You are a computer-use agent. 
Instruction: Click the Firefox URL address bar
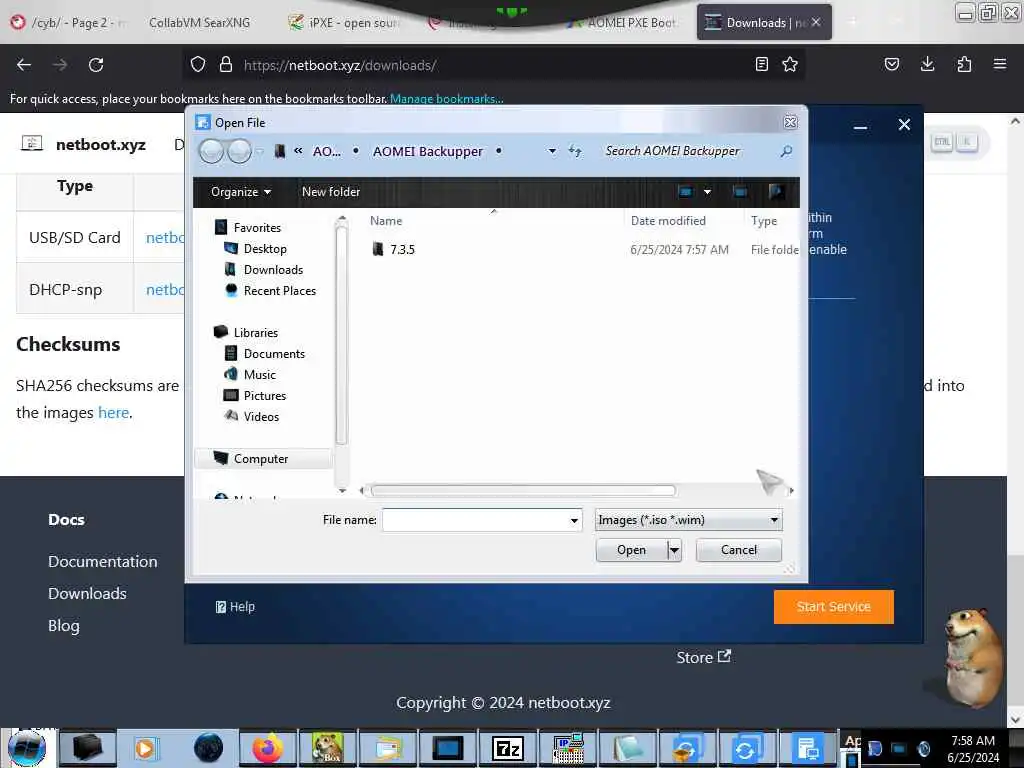click(493, 65)
